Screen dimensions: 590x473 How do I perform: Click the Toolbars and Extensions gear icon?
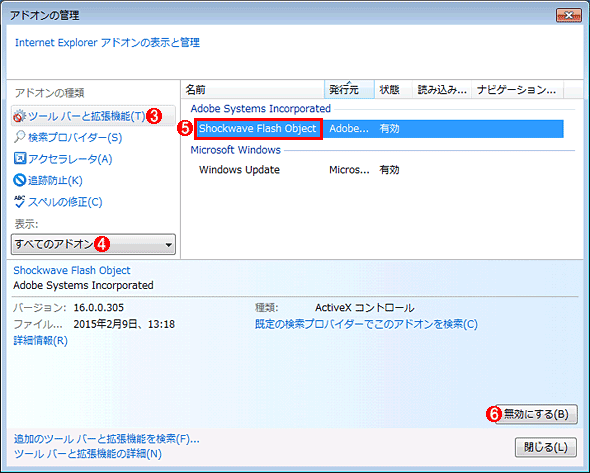20,116
